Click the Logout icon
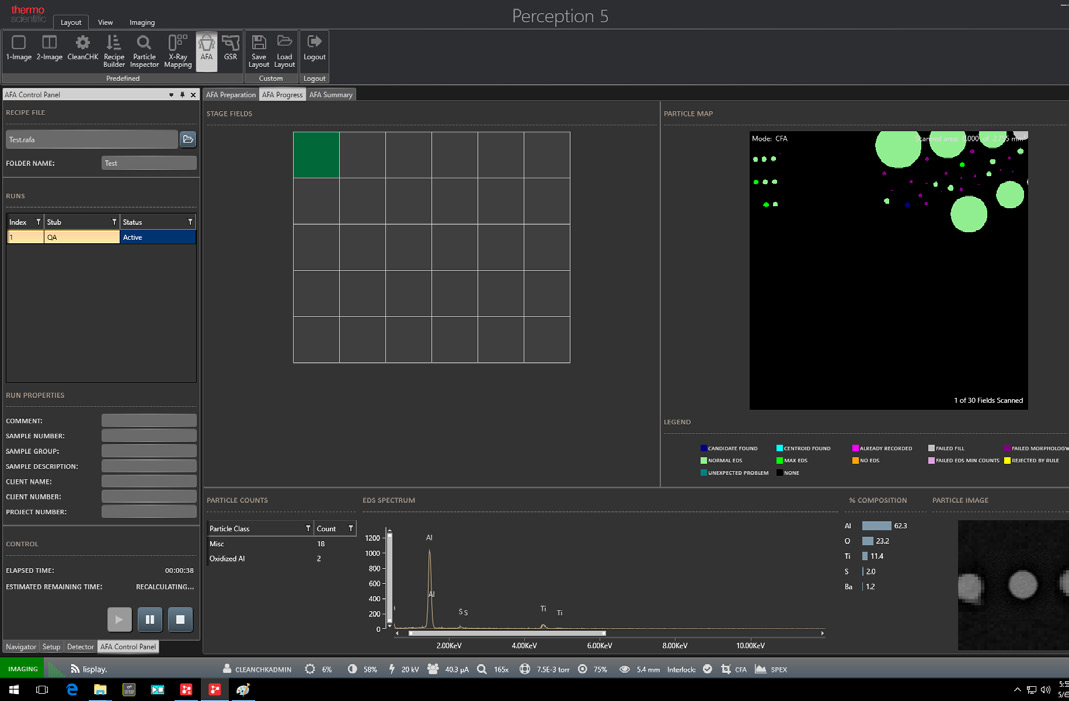This screenshot has width=1069, height=701. [314, 49]
